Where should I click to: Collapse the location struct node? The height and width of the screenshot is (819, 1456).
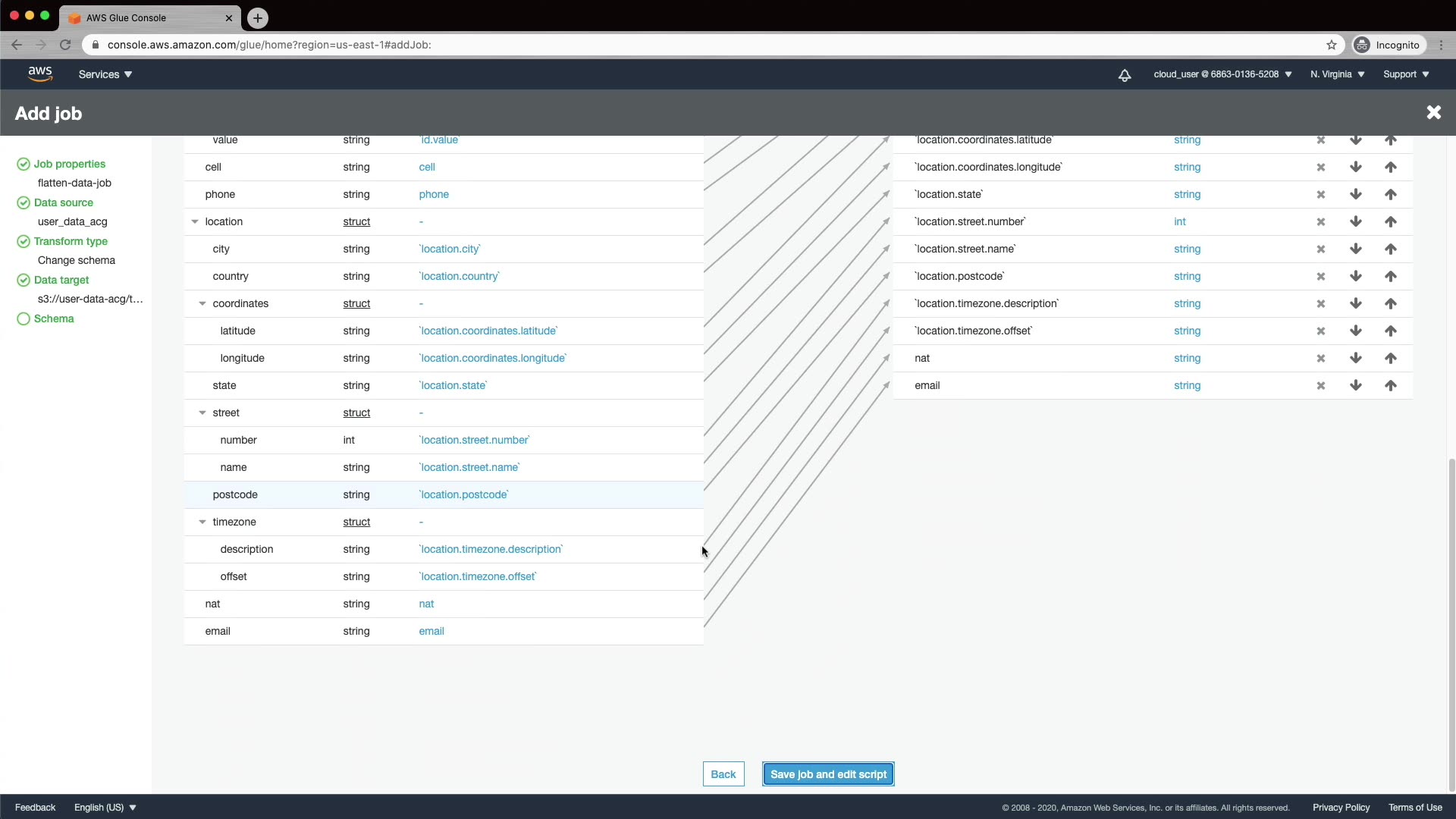coord(195,221)
